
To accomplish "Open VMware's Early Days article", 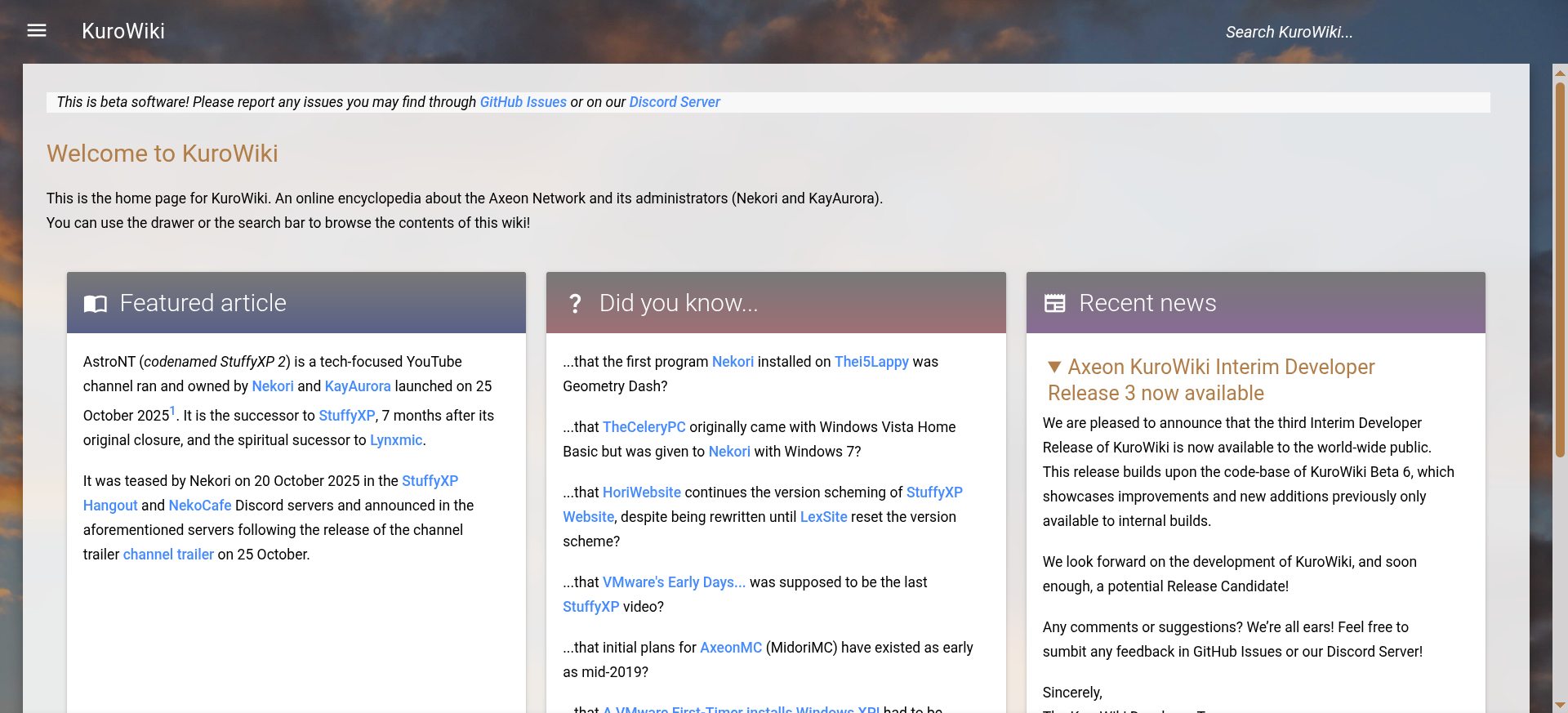I will click(x=674, y=582).
